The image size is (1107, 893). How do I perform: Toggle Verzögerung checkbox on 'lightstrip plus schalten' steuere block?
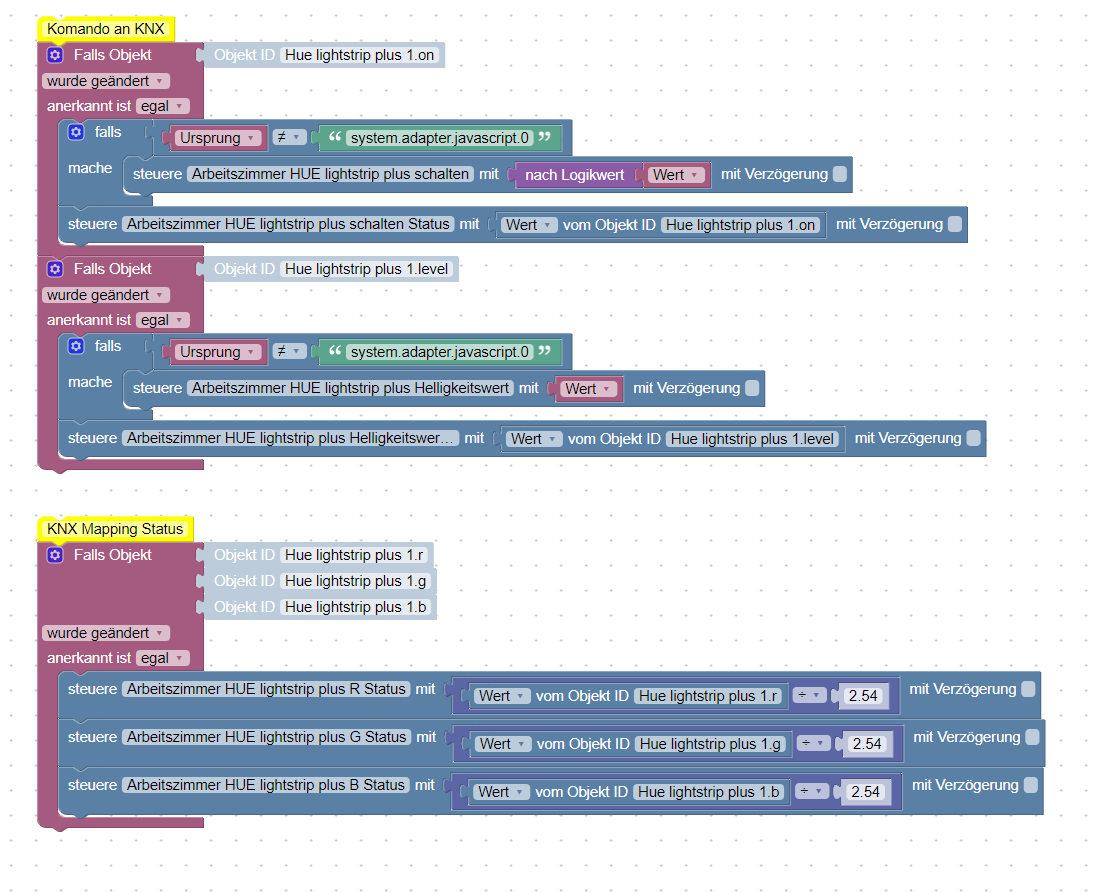click(839, 174)
